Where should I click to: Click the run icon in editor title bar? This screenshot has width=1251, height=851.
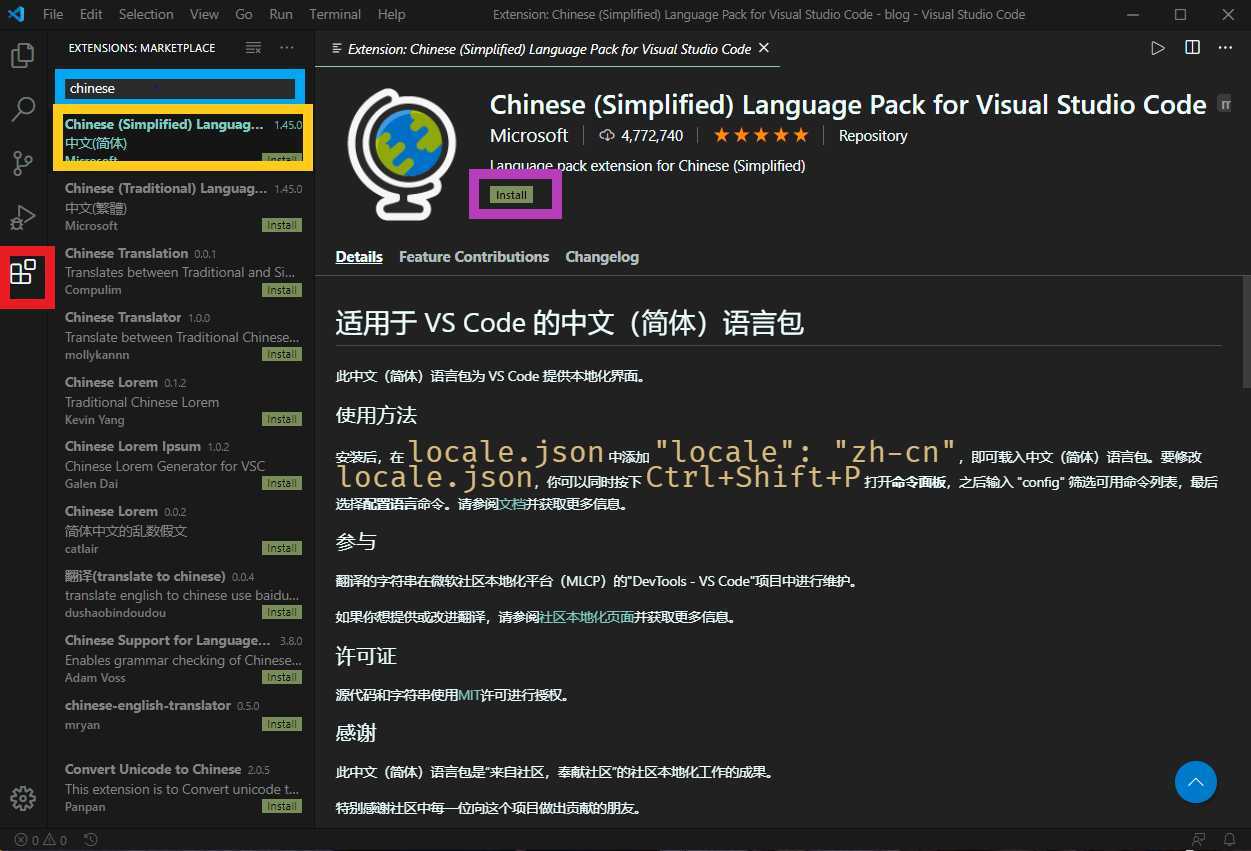pos(1158,48)
